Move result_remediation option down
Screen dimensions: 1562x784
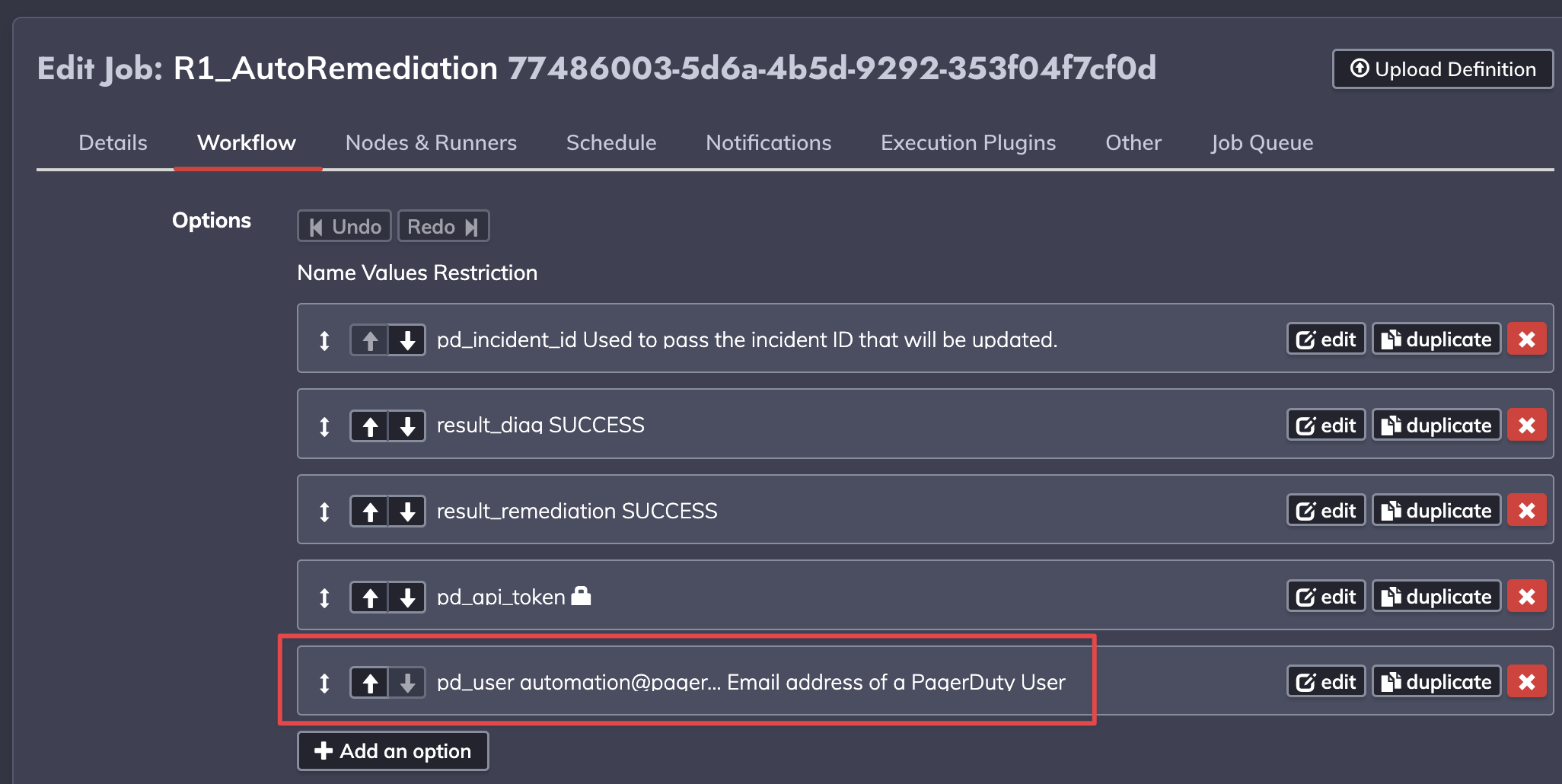coord(407,511)
